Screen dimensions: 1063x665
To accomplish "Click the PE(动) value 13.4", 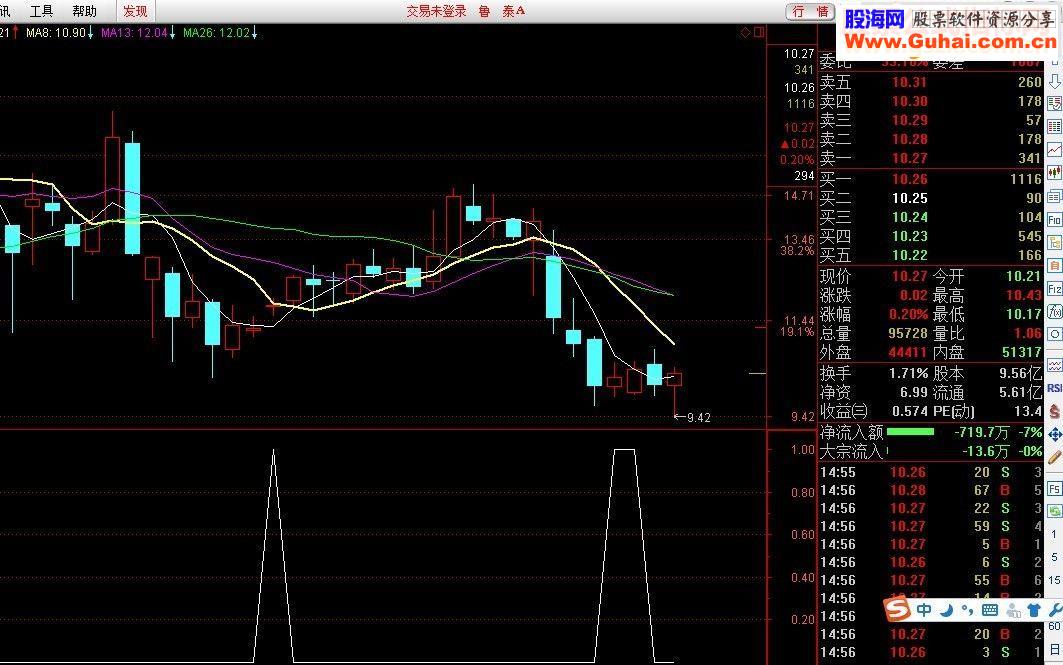I will [x=1028, y=411].
